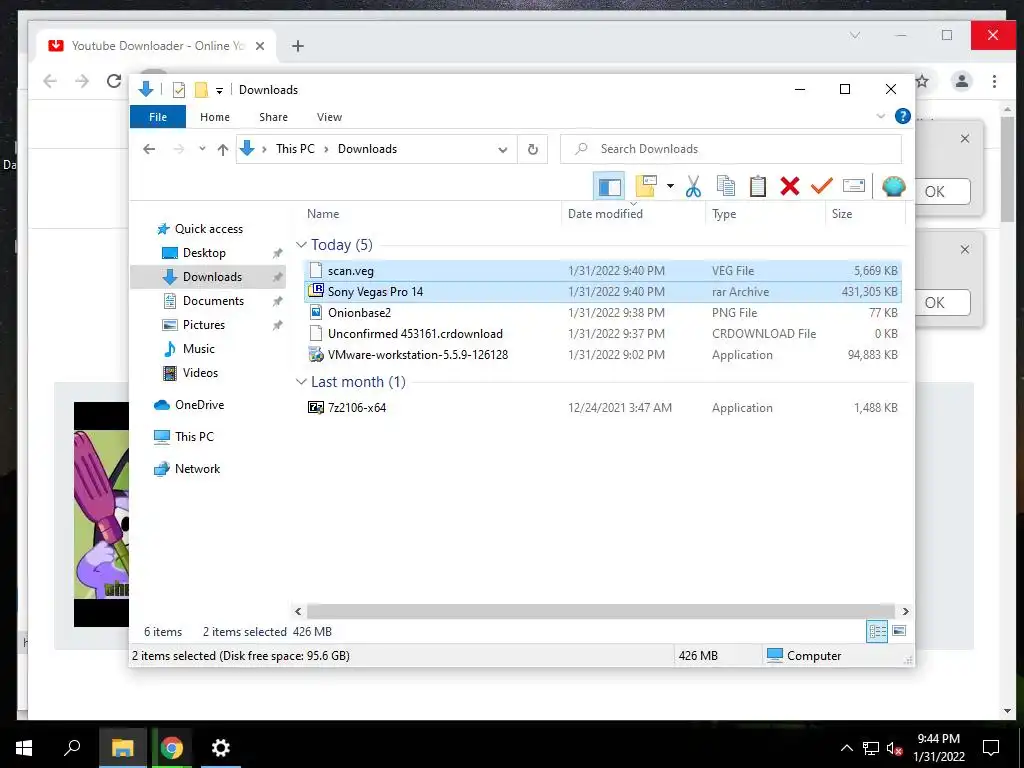Screen dimensions: 1024x768
Task: Open the Explorer help question mark icon
Action: coord(903,116)
